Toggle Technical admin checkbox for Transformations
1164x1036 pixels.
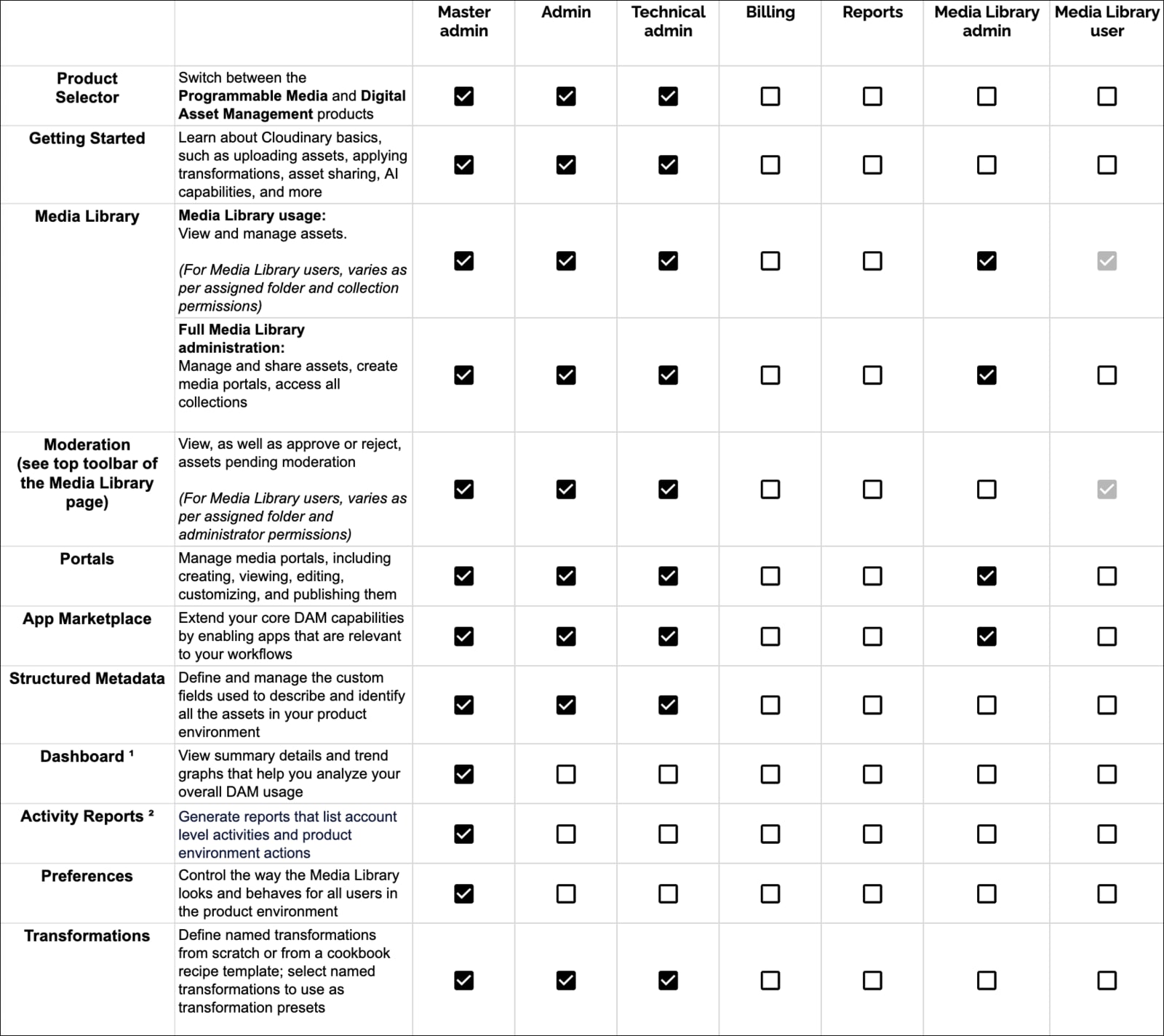[668, 981]
